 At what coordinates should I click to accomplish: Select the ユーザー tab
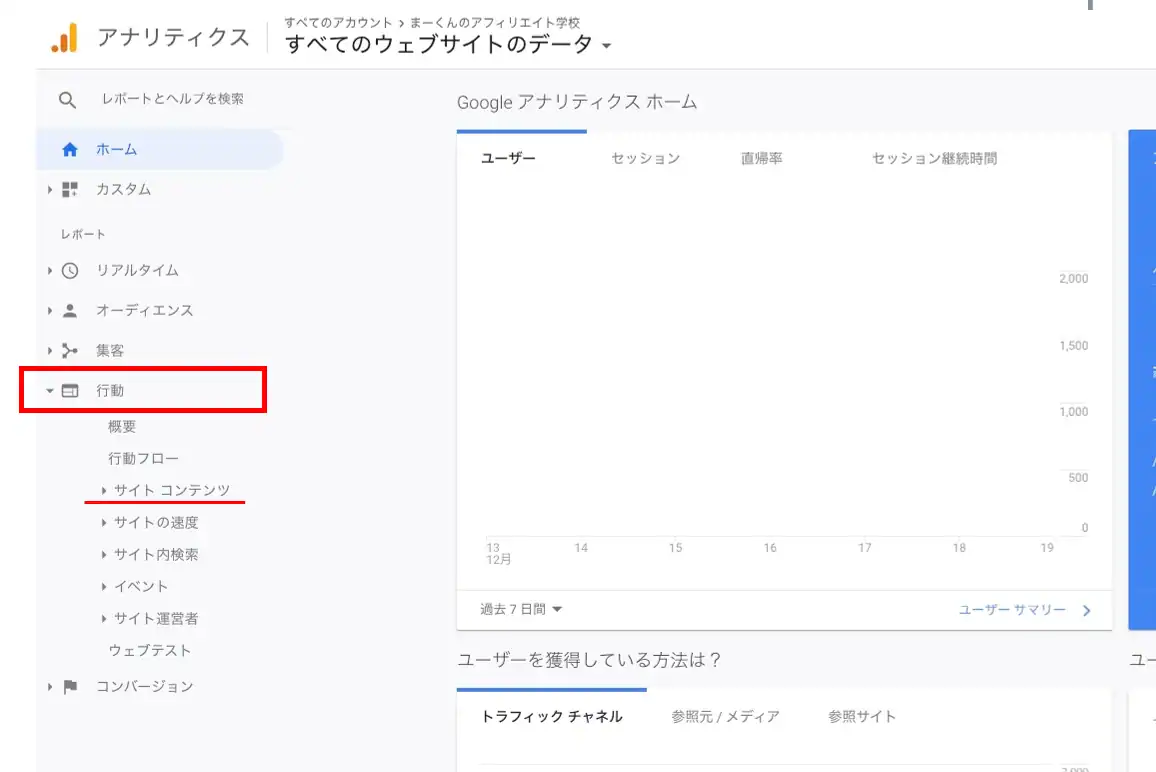pos(508,159)
